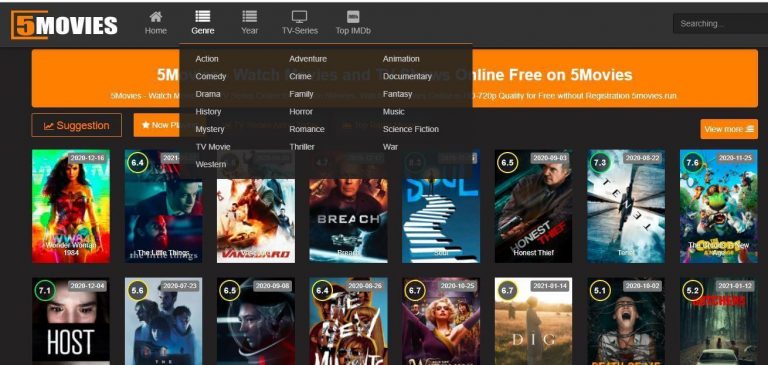Viewport: 768px width, 365px height.
Task: Choose Science Fiction genre
Action: [x=410, y=129]
